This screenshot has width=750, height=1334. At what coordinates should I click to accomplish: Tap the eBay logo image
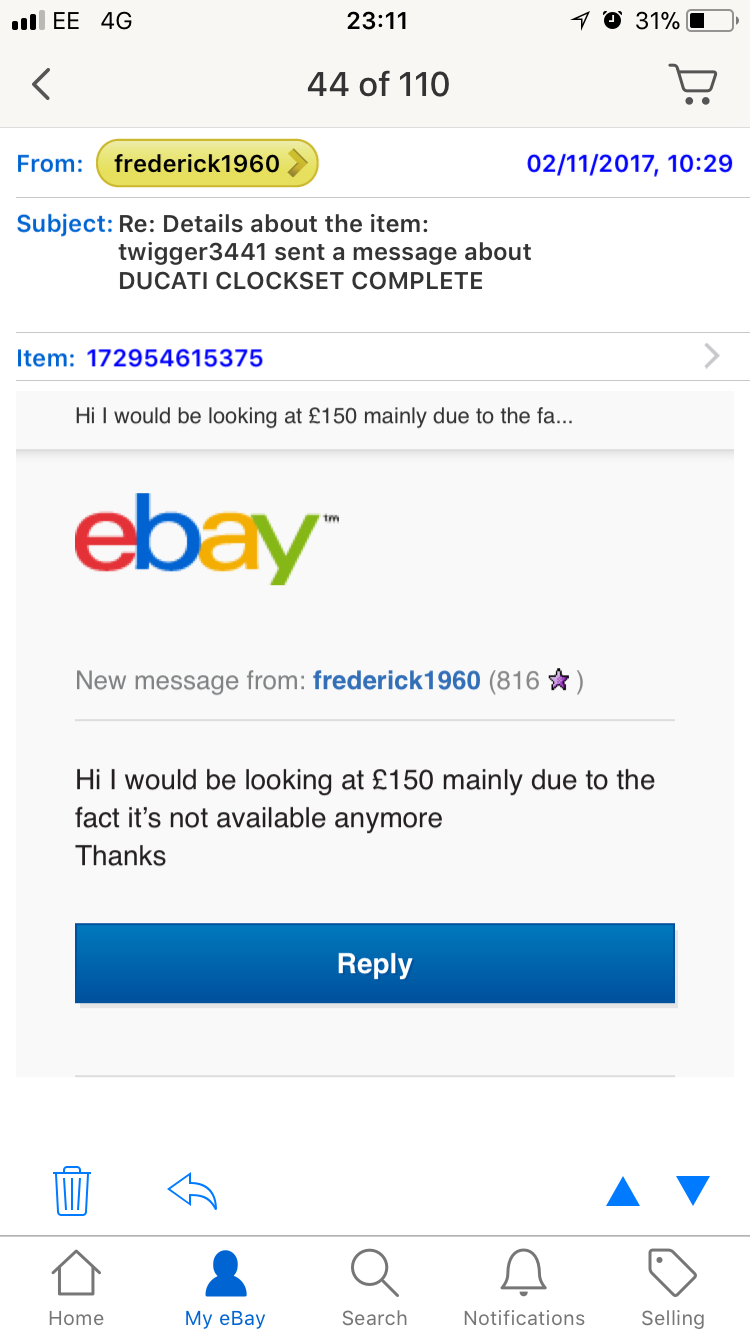(x=207, y=539)
